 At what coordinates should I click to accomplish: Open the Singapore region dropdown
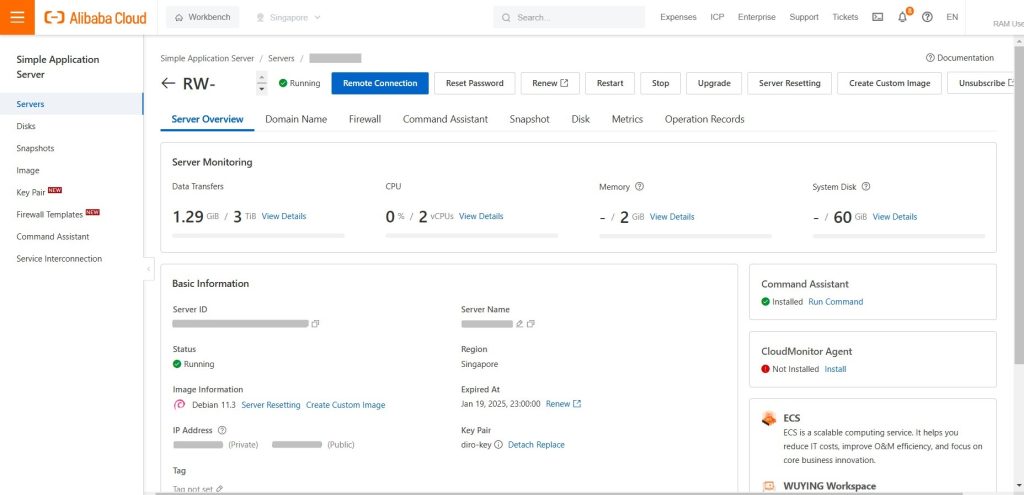(x=288, y=18)
